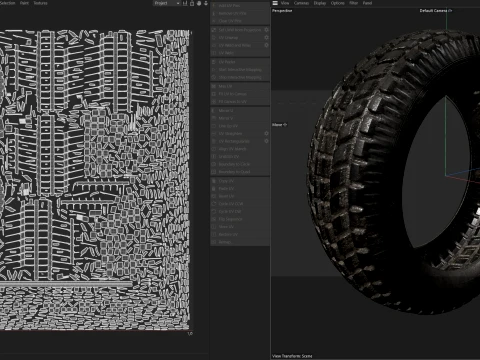480x360 pixels.
Task: Apply Cycle UV CW
Action: click(x=240, y=211)
